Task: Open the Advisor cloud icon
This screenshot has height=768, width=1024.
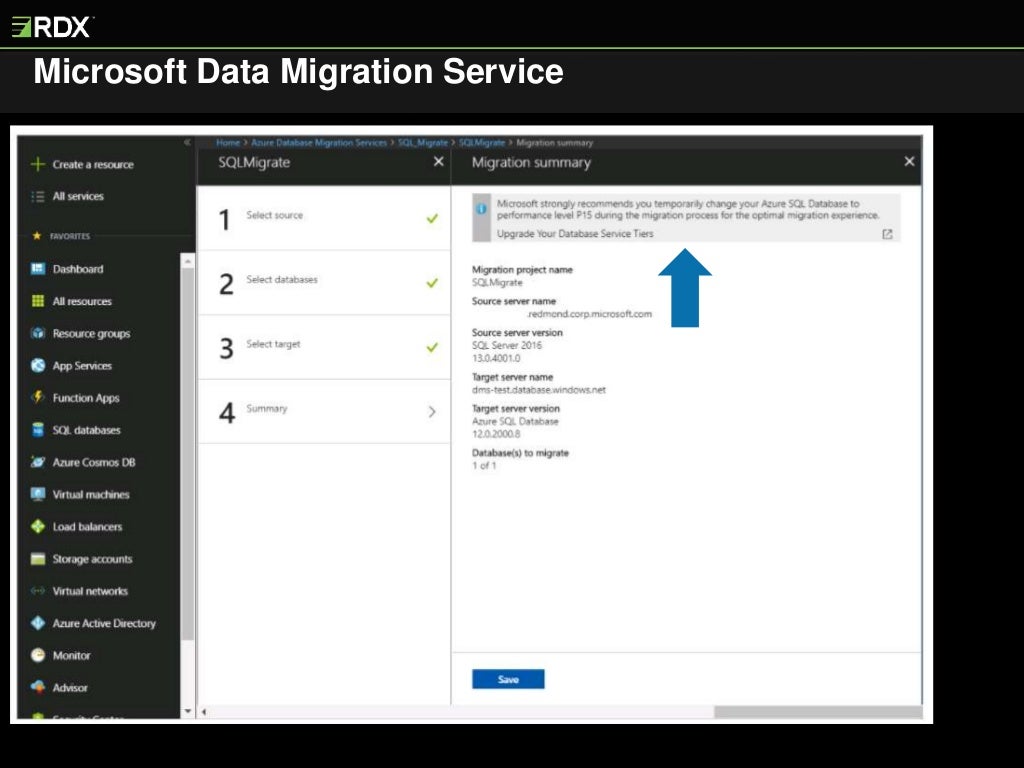Action: click(x=38, y=686)
